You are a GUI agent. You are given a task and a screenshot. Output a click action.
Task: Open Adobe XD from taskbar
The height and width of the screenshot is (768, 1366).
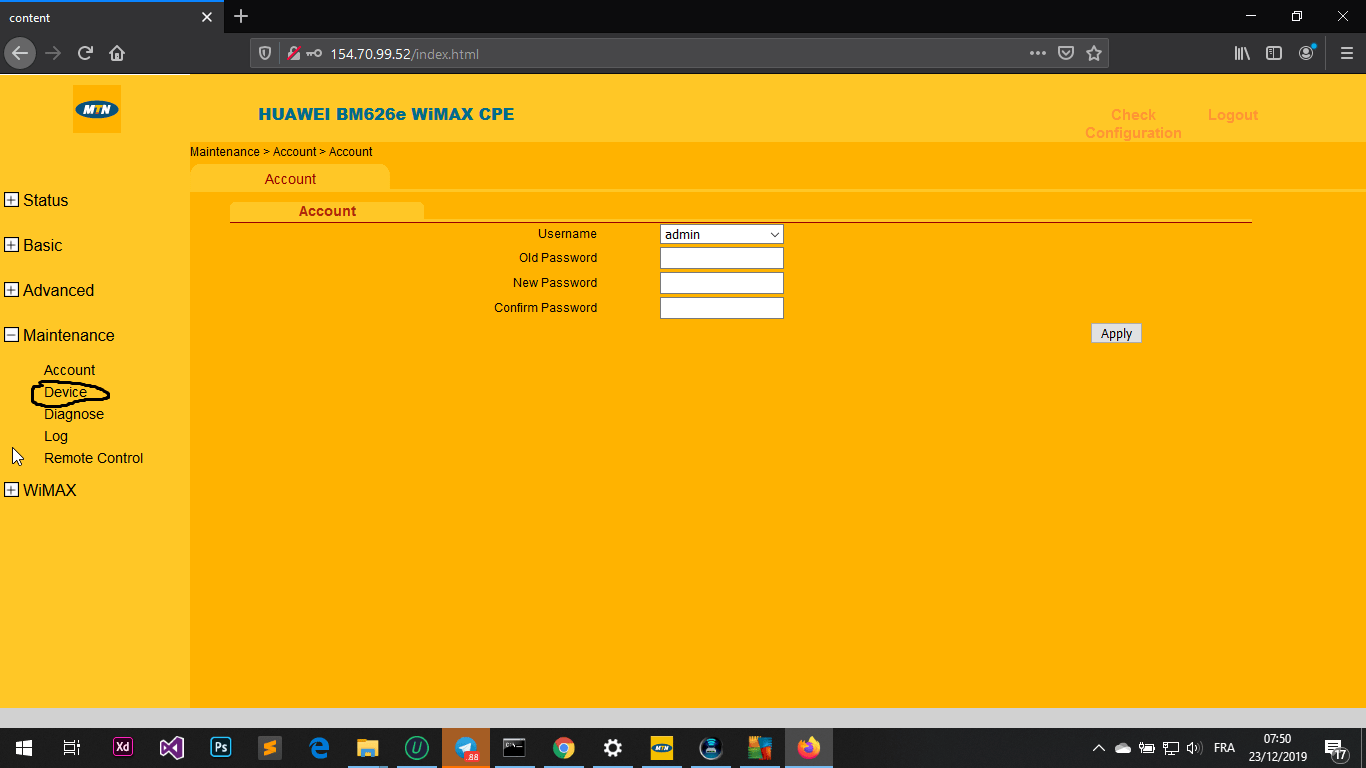pos(123,748)
